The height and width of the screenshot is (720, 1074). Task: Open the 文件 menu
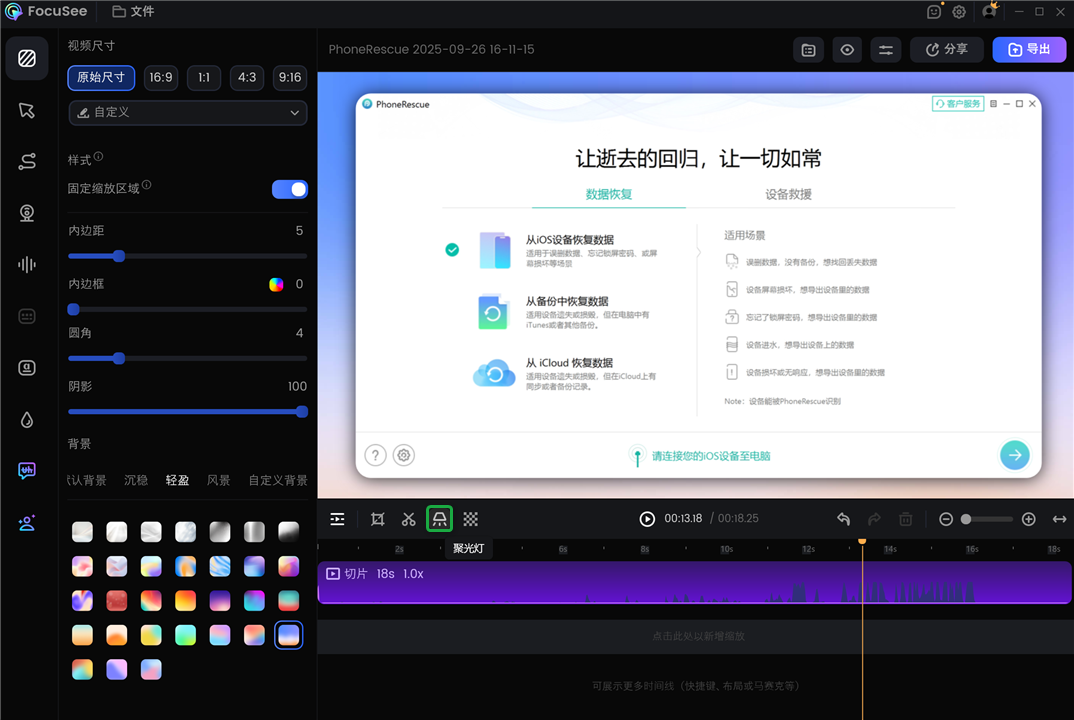pos(135,12)
